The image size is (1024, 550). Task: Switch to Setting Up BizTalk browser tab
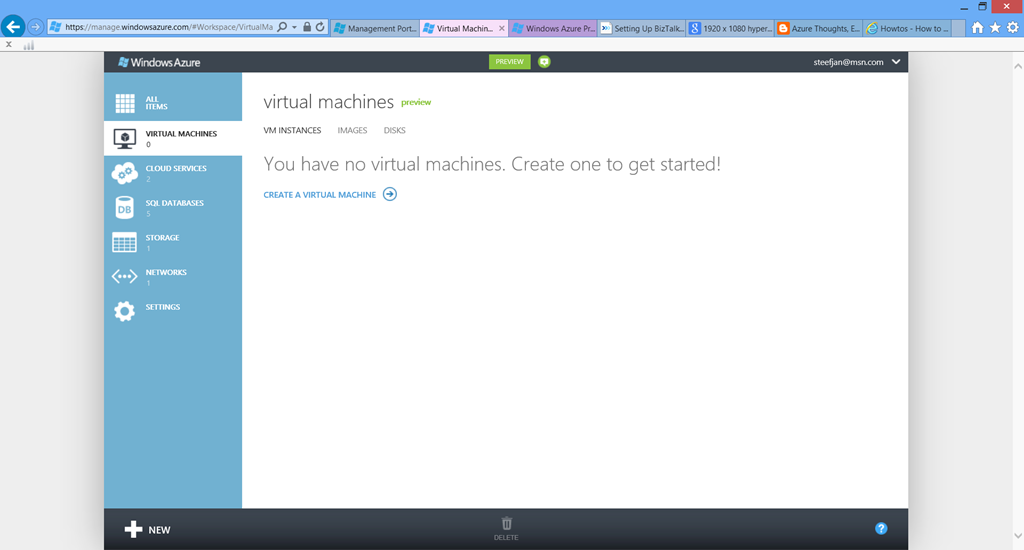[x=642, y=28]
